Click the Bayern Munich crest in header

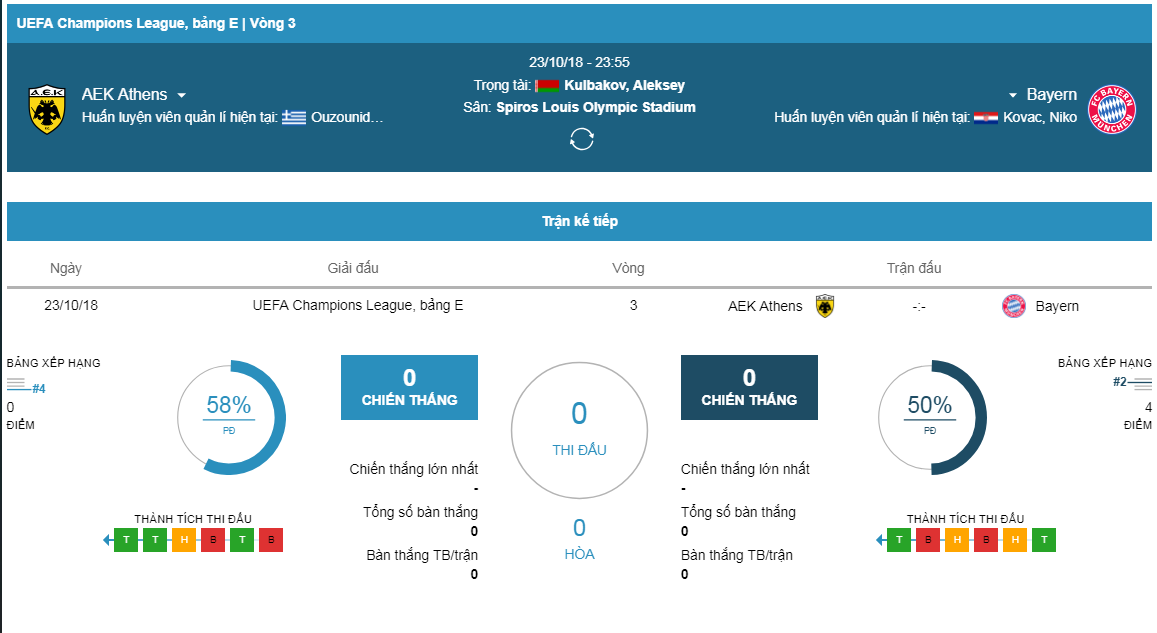[x=1112, y=110]
